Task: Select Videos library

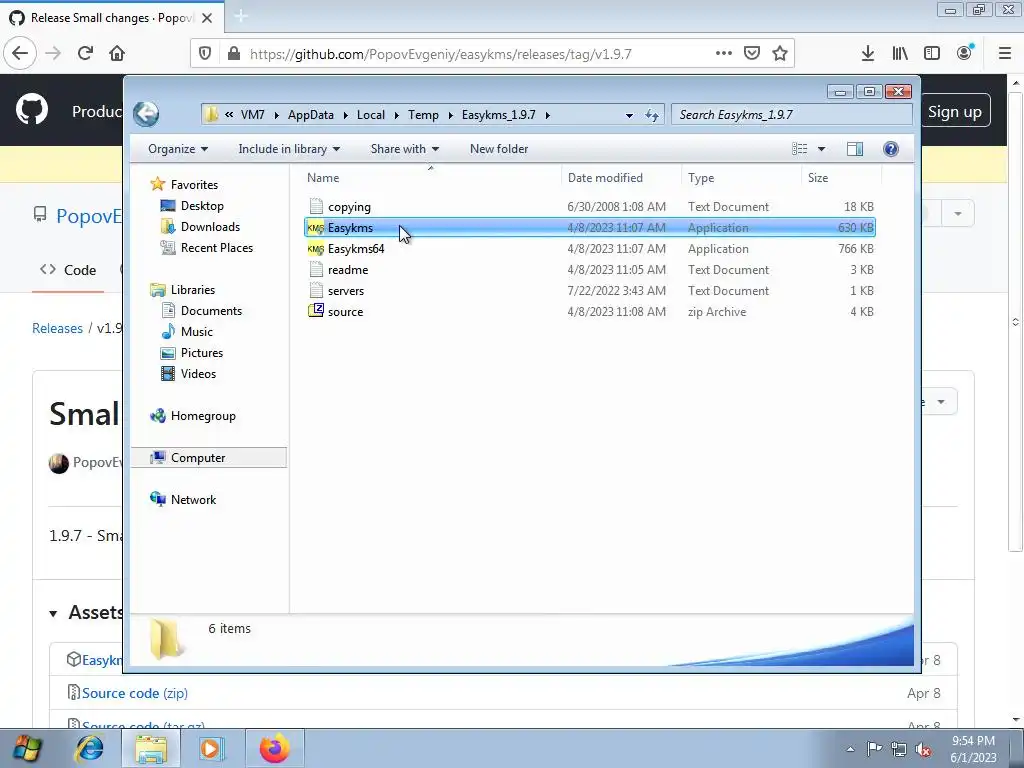Action: tap(198, 374)
